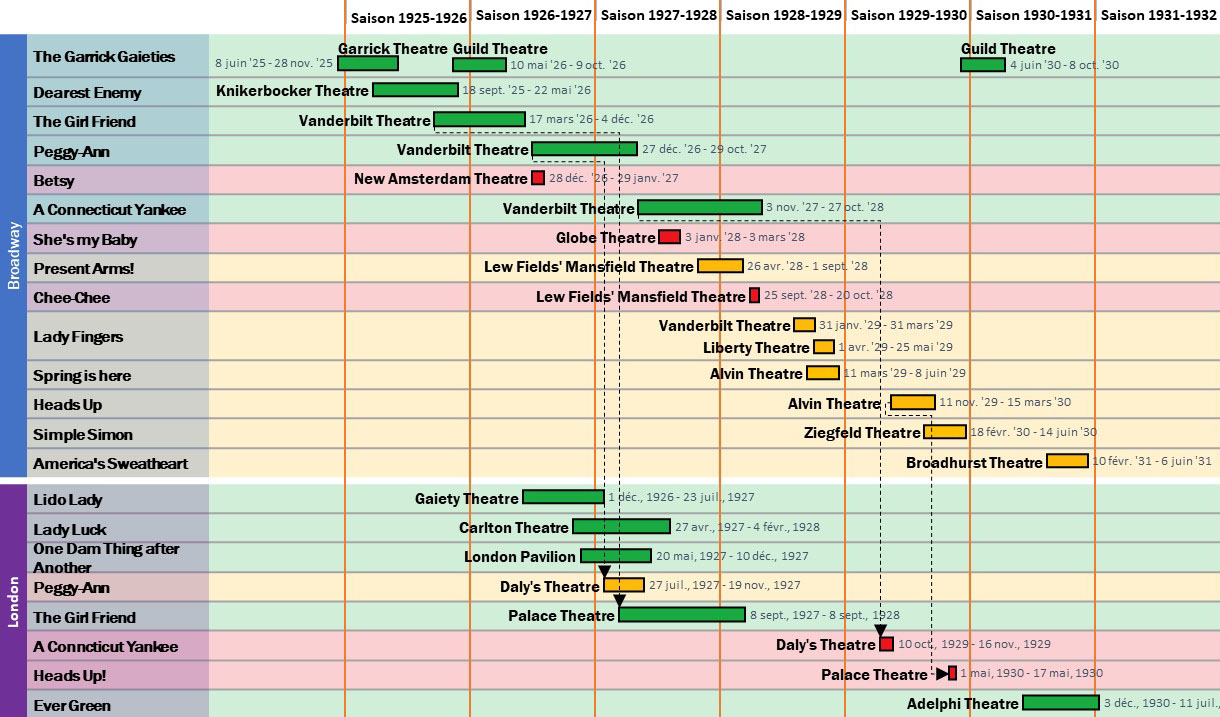This screenshot has width=1220, height=717.
Task: Click the green Dearest Enemy bar at Knickerbocker Theatre
Action: (x=414, y=90)
